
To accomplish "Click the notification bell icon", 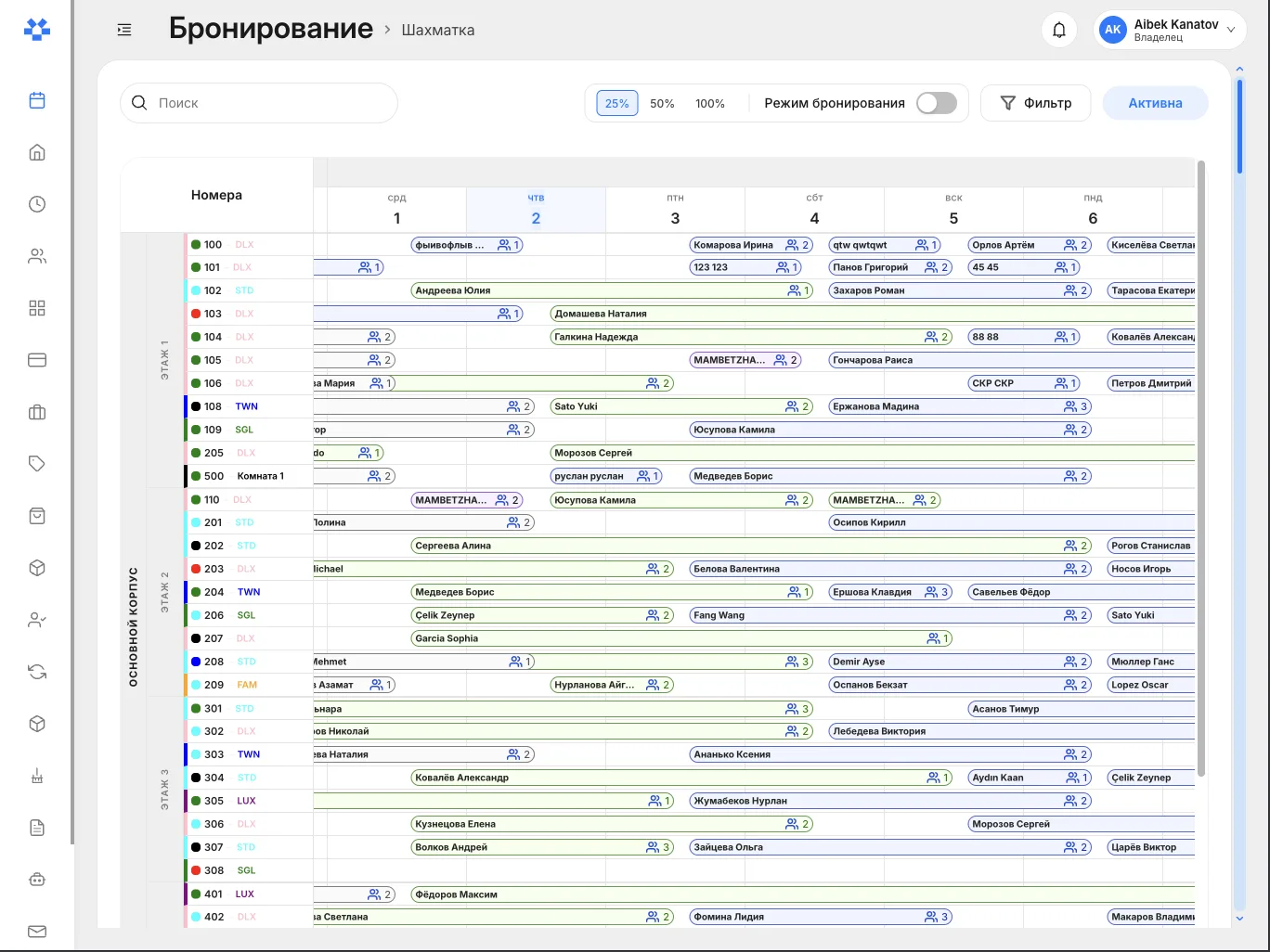I will [1059, 30].
